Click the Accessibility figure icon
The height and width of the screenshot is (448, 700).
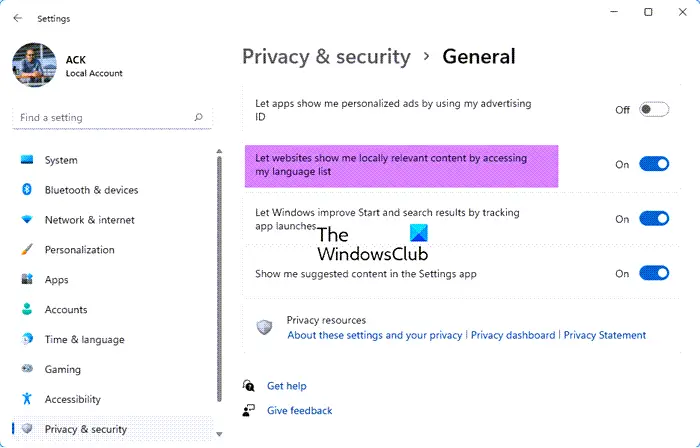[x=27, y=398]
